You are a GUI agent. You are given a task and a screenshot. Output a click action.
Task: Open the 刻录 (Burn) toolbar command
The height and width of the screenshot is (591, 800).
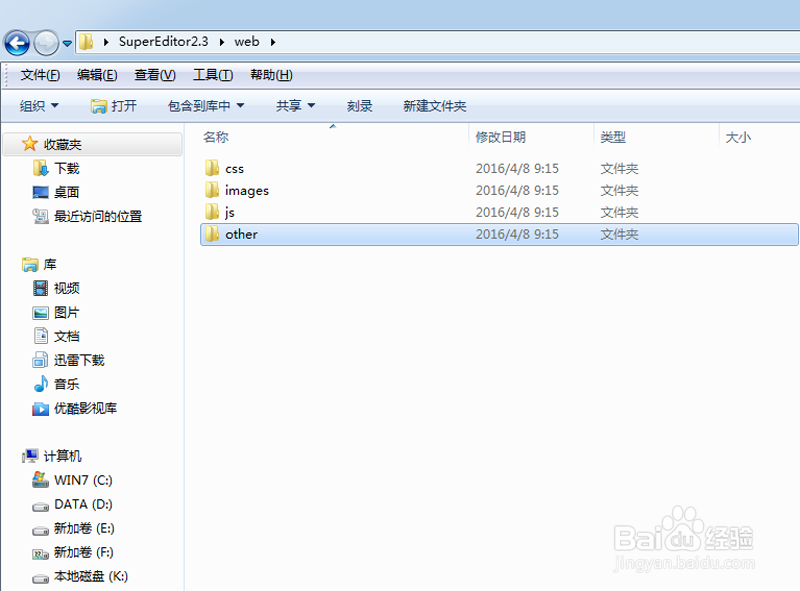pos(359,105)
